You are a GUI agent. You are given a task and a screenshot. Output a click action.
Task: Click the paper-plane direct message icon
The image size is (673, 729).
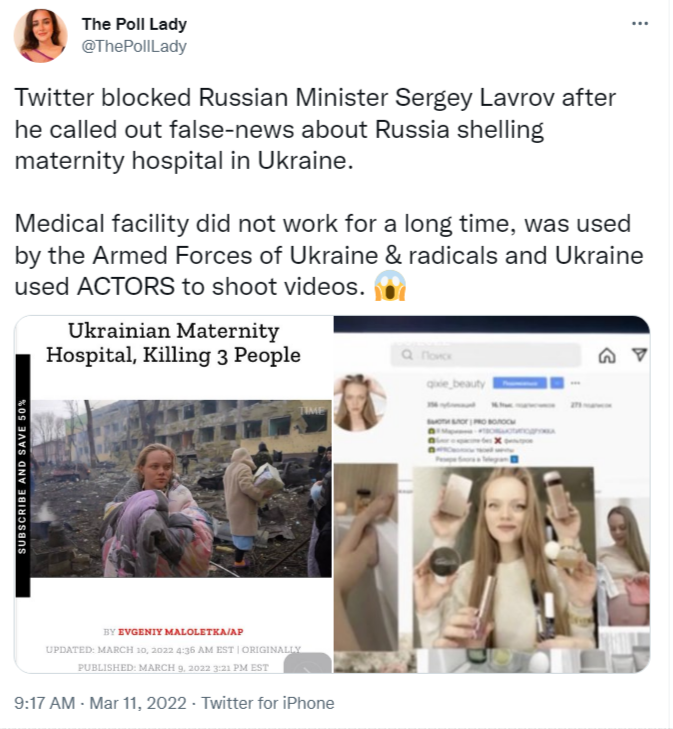640,355
